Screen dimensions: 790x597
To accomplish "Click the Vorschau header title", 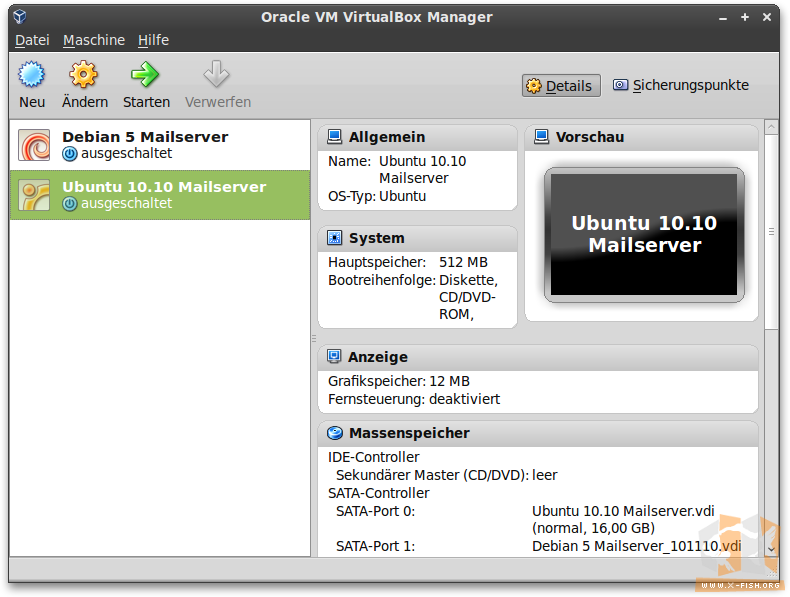I will coord(589,137).
